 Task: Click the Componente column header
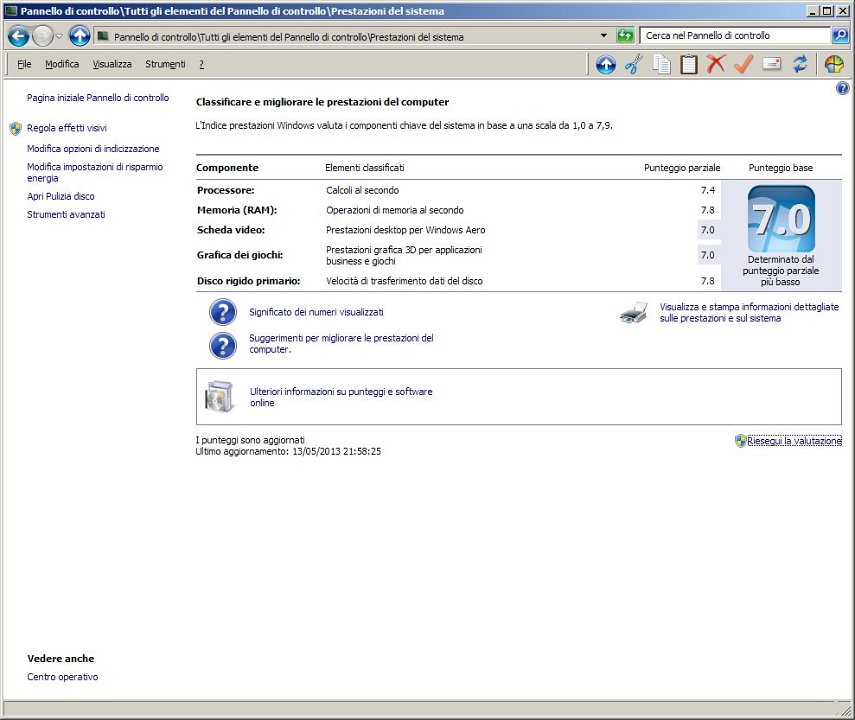click(x=227, y=168)
